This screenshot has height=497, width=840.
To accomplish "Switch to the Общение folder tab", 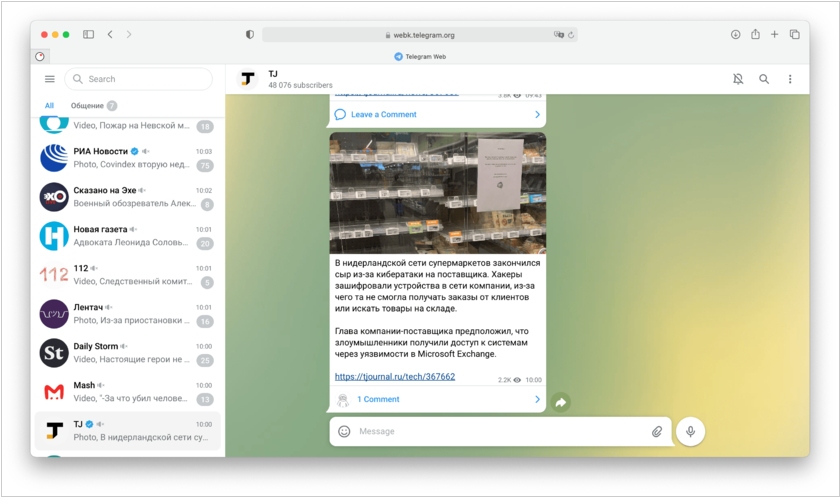I will (94, 106).
